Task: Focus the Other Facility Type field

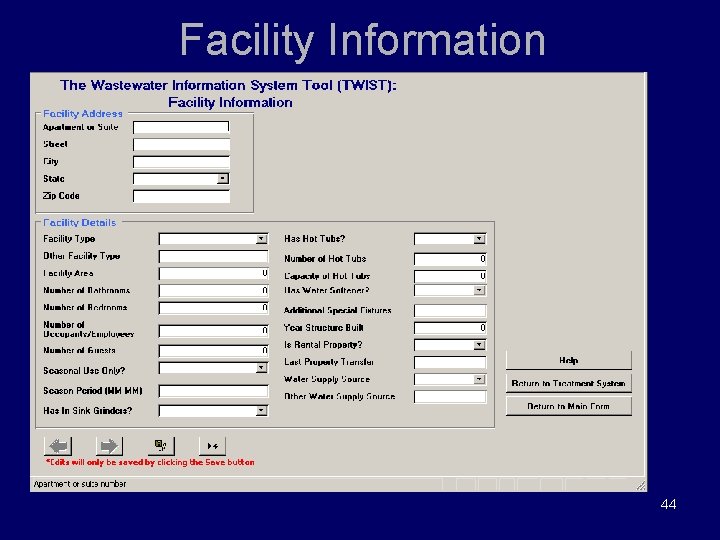Action: (214, 256)
